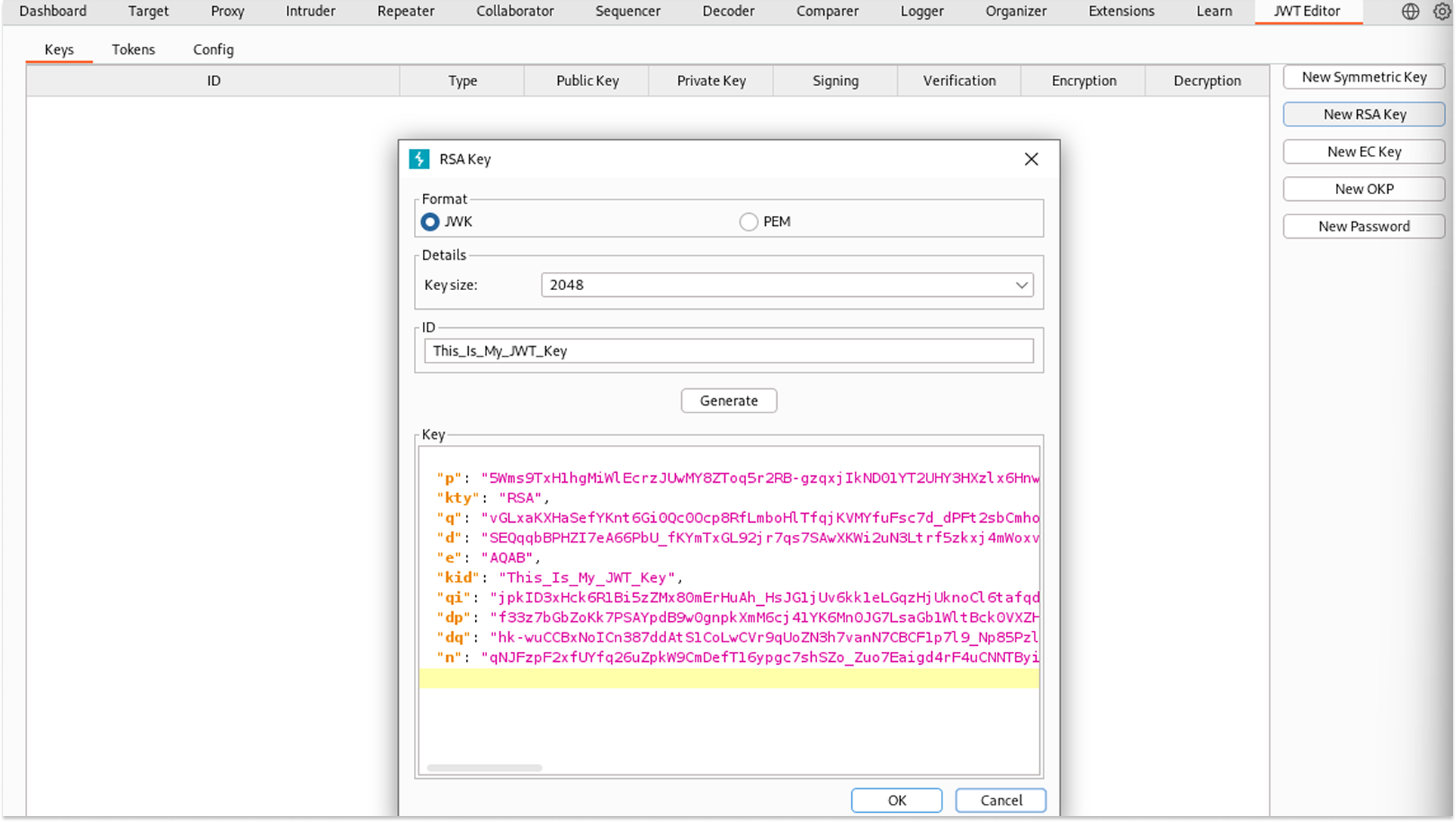Image resolution: width=1456 pixels, height=822 pixels.
Task: Open the Key size dropdown
Action: point(1023,285)
